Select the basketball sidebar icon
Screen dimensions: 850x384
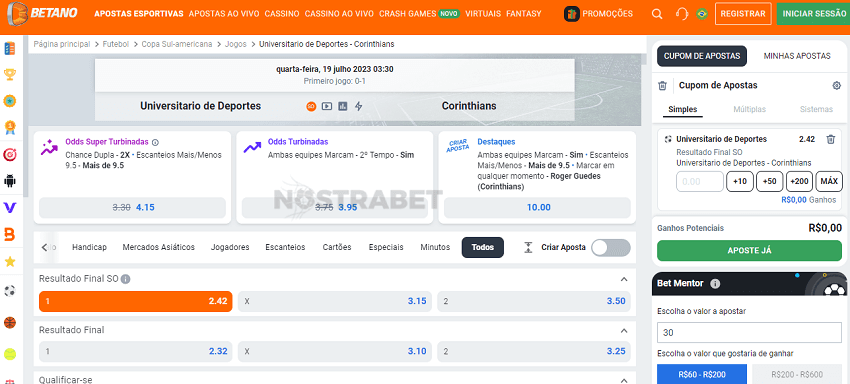click(x=10, y=323)
